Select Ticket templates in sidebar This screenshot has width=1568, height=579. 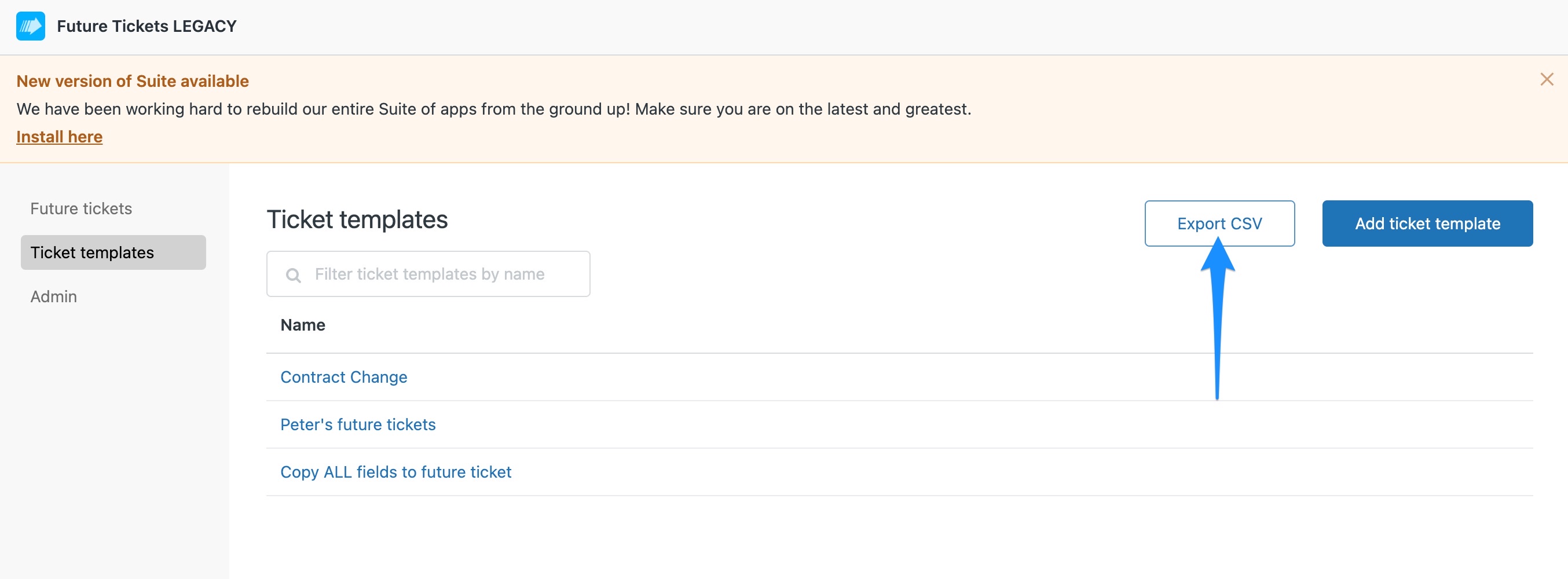113,252
